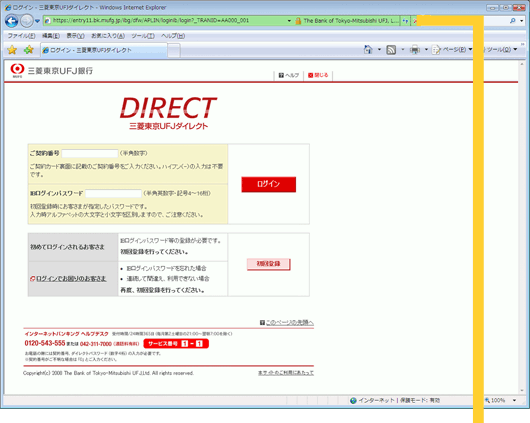Screen dimensions: 530x423
Task: Open the recent pages dropdown beside forward arrow
Action: (x=37, y=21)
